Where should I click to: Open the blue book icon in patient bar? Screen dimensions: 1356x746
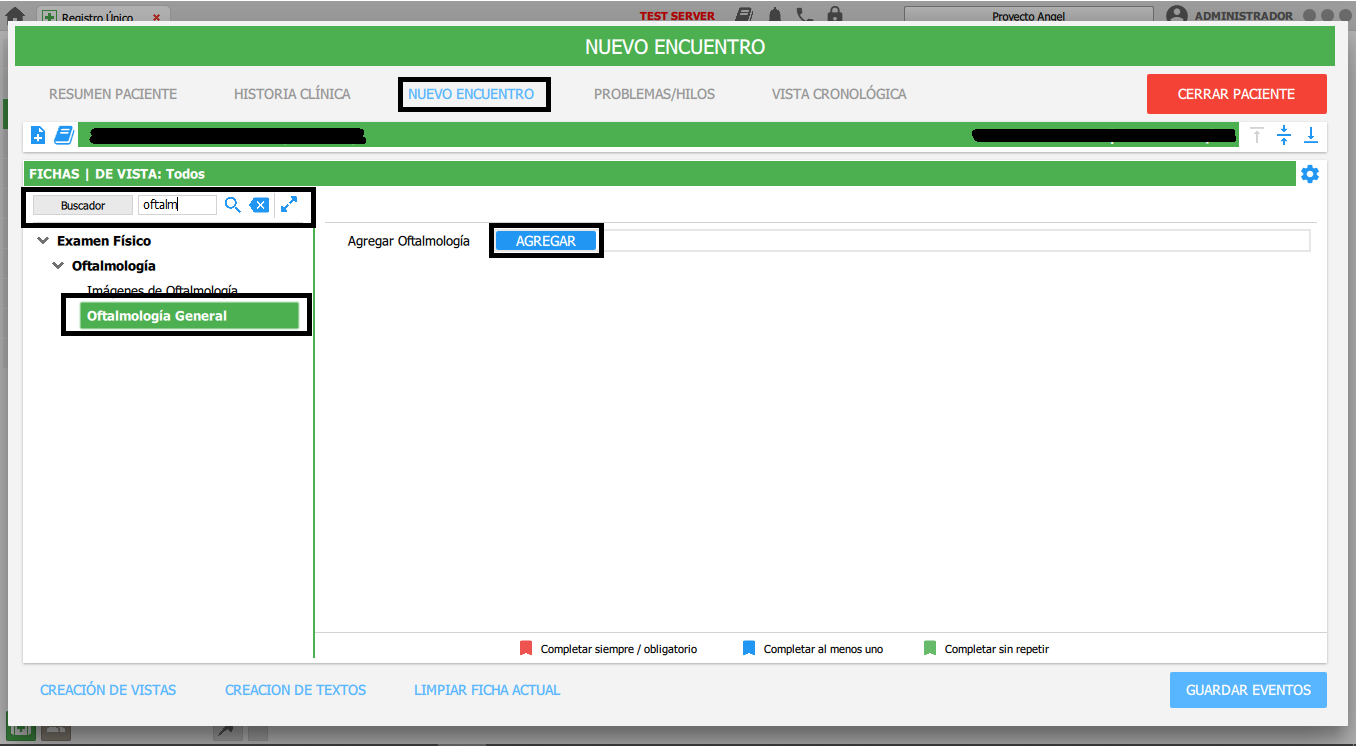[x=64, y=135]
